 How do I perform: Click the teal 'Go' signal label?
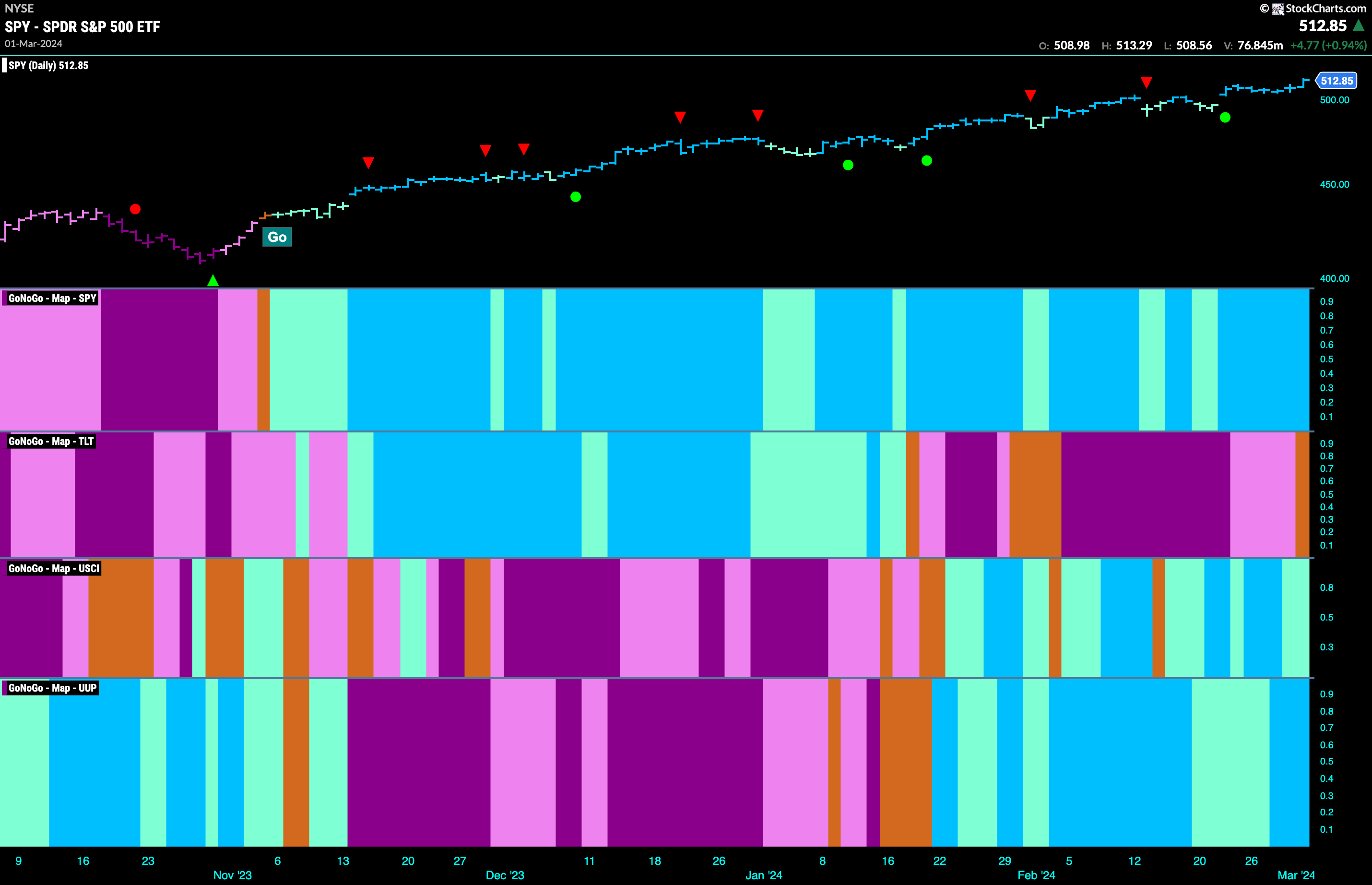tap(277, 237)
